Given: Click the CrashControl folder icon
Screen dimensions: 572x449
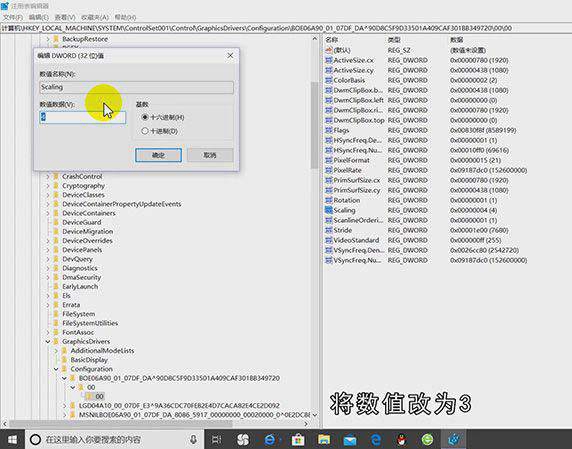Looking at the screenshot, I should click(x=56, y=177).
